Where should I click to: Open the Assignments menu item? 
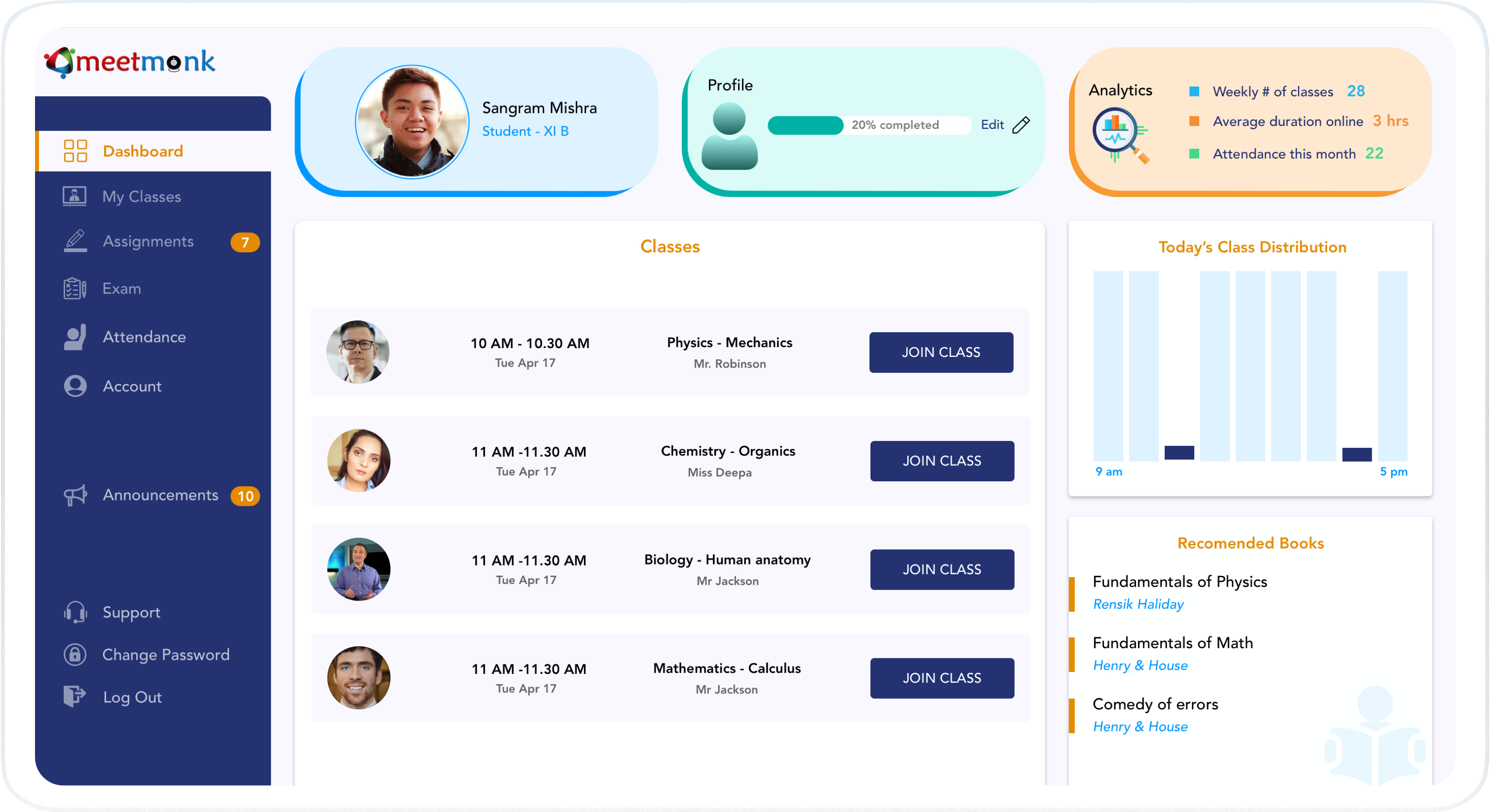click(x=148, y=241)
